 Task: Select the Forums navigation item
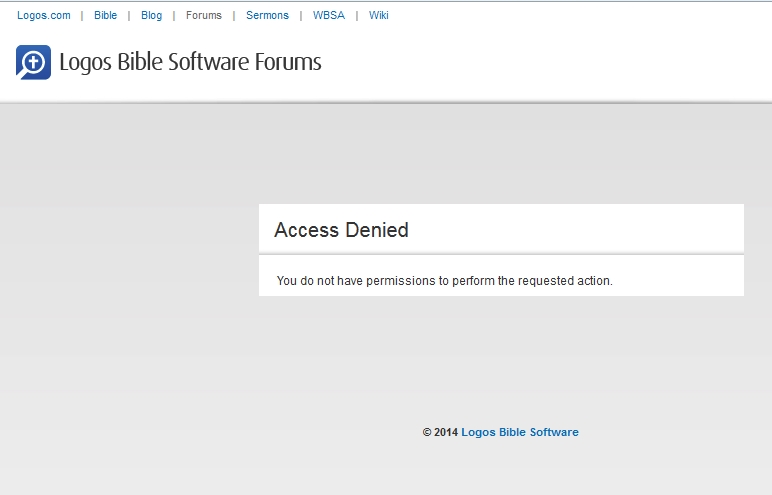[x=204, y=15]
